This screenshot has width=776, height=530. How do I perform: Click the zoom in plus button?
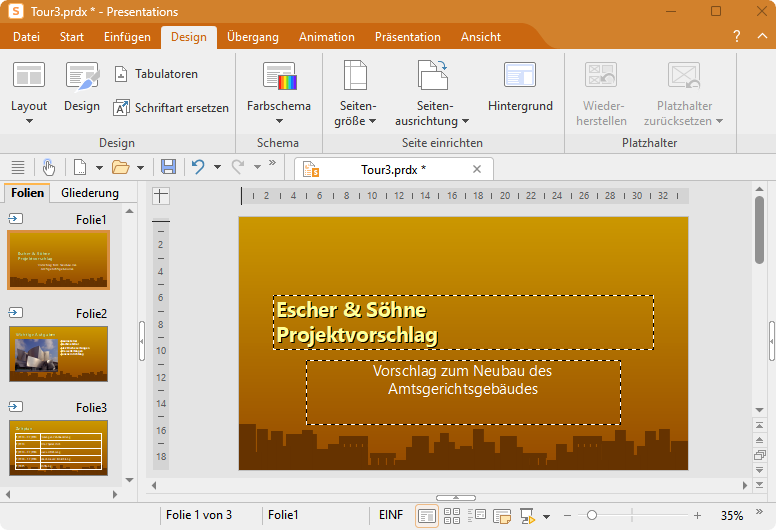(697, 516)
